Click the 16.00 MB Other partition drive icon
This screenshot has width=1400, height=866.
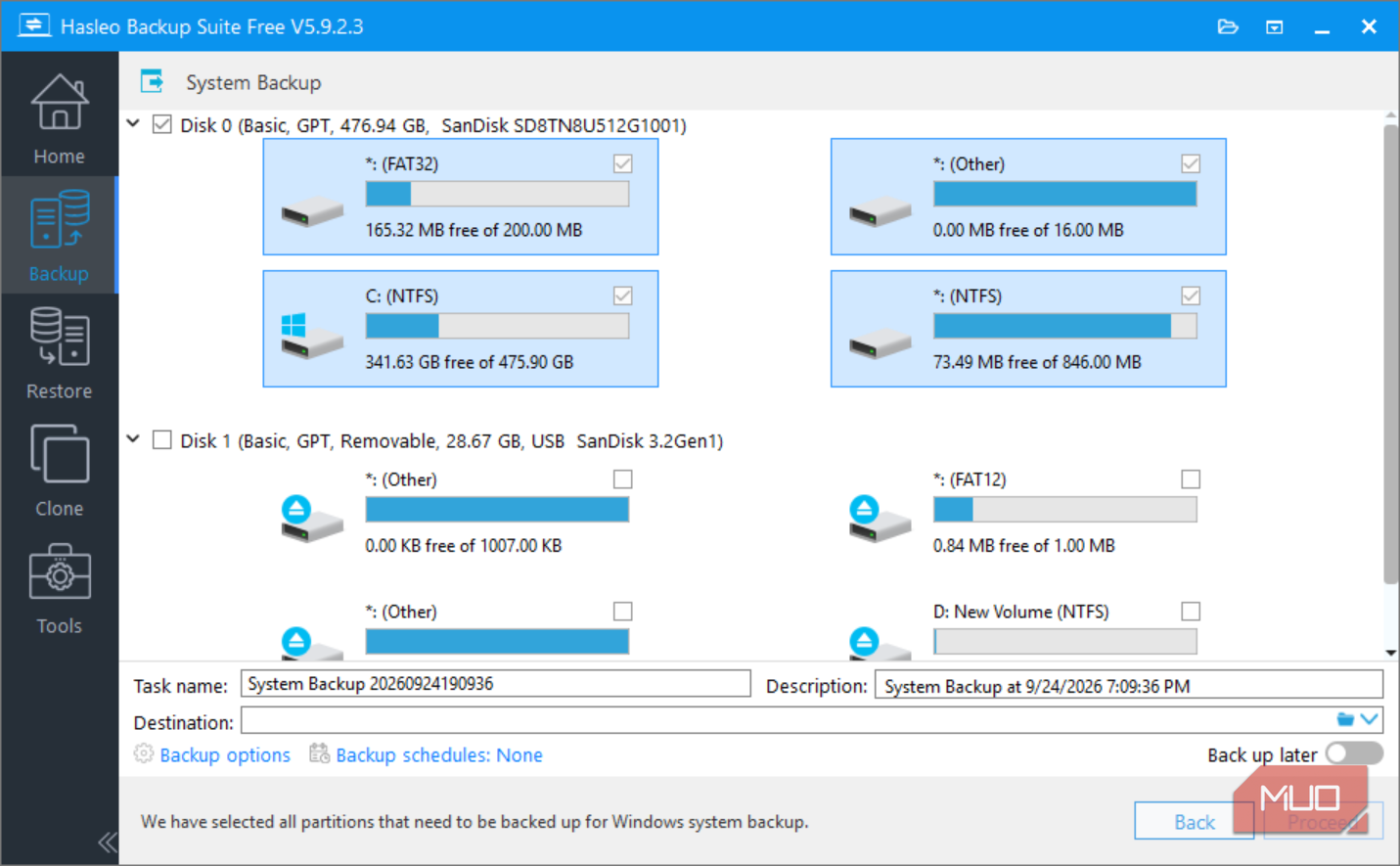point(881,211)
